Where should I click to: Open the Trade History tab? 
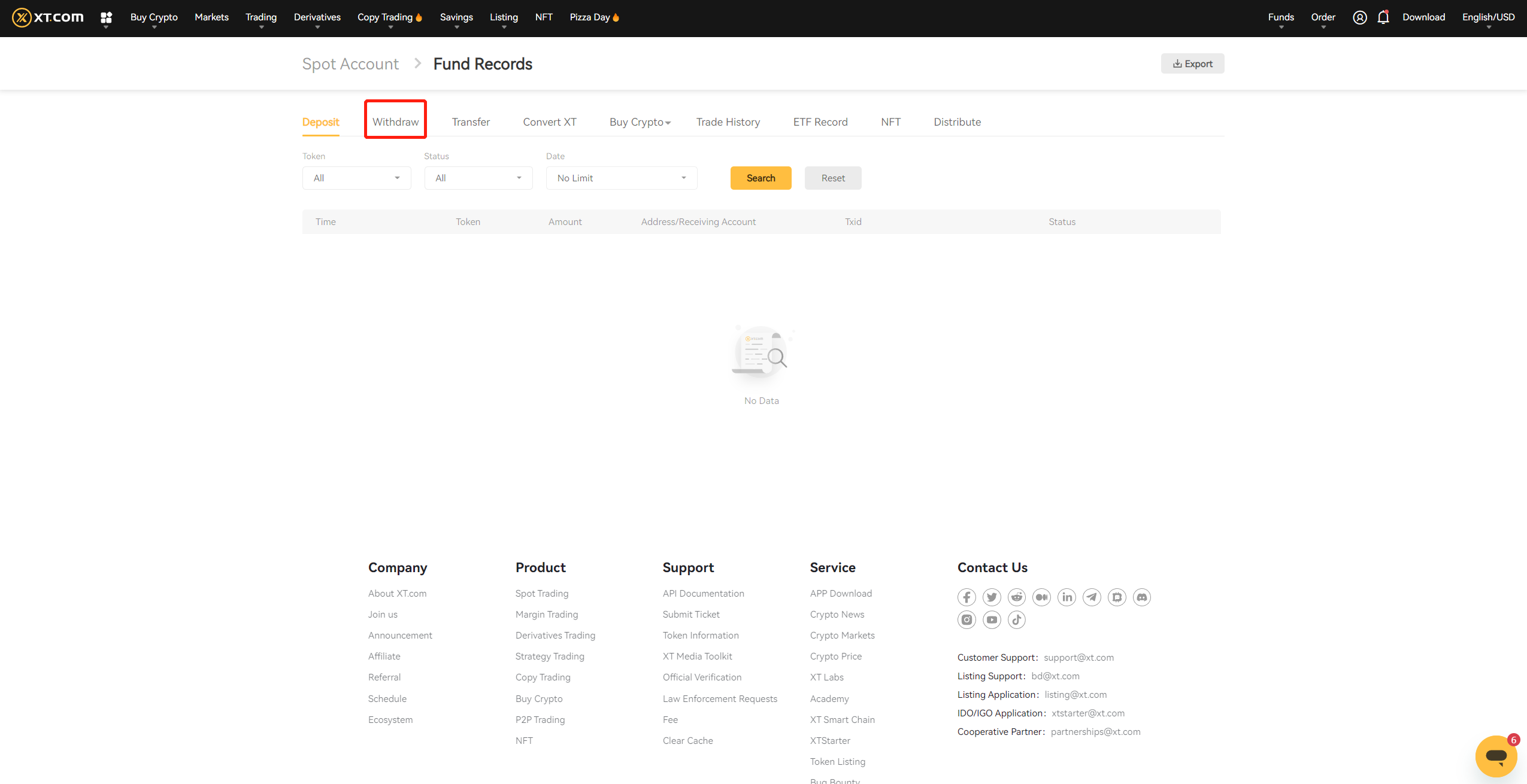pos(728,121)
